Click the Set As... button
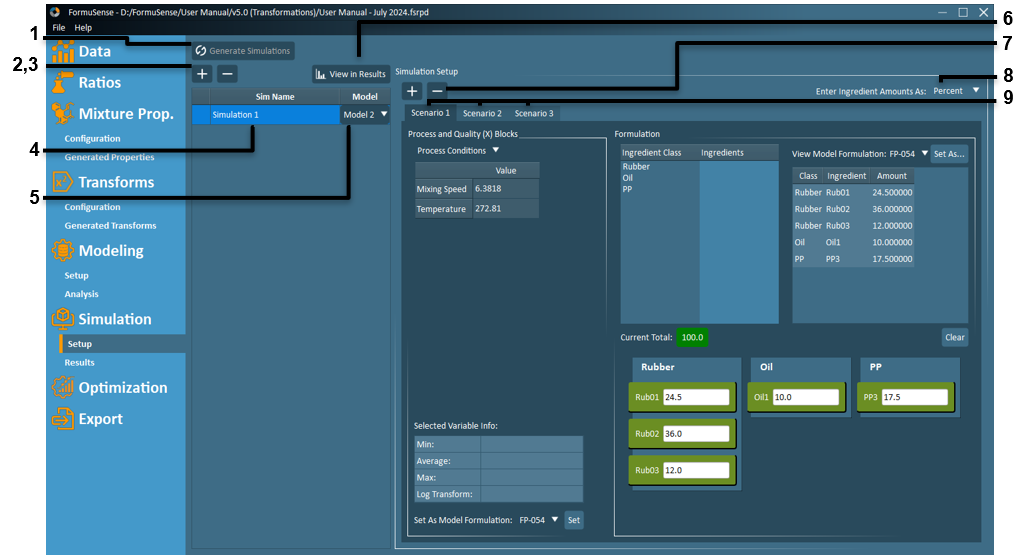The width and height of the screenshot is (1028, 555). pyautogui.click(x=949, y=154)
